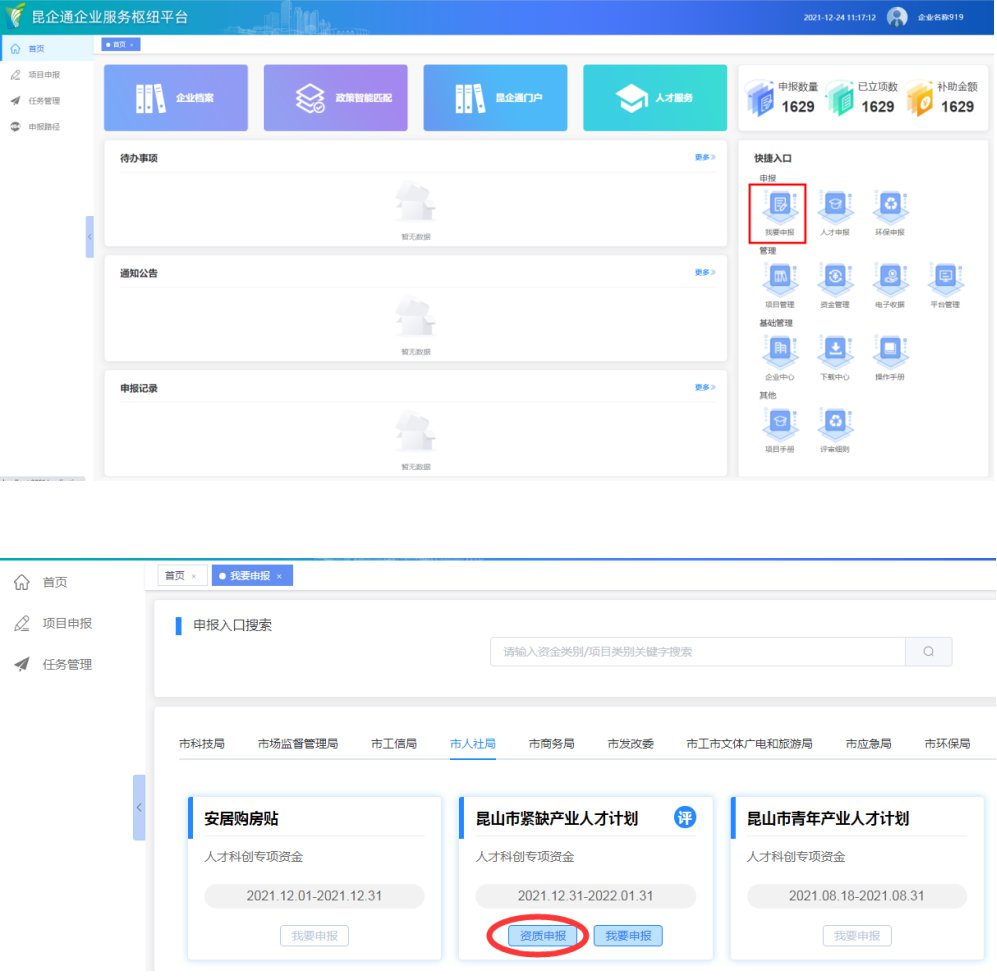Viewport: 997px width, 978px height.
Task: Click the 申报入口搜索 keyword input field
Action: click(x=697, y=652)
